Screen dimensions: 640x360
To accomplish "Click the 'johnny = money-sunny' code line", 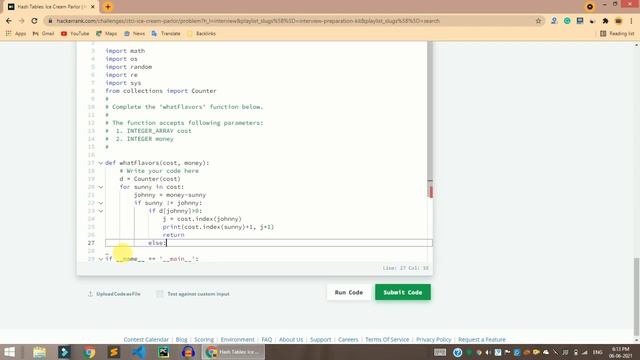I will [x=170, y=195].
